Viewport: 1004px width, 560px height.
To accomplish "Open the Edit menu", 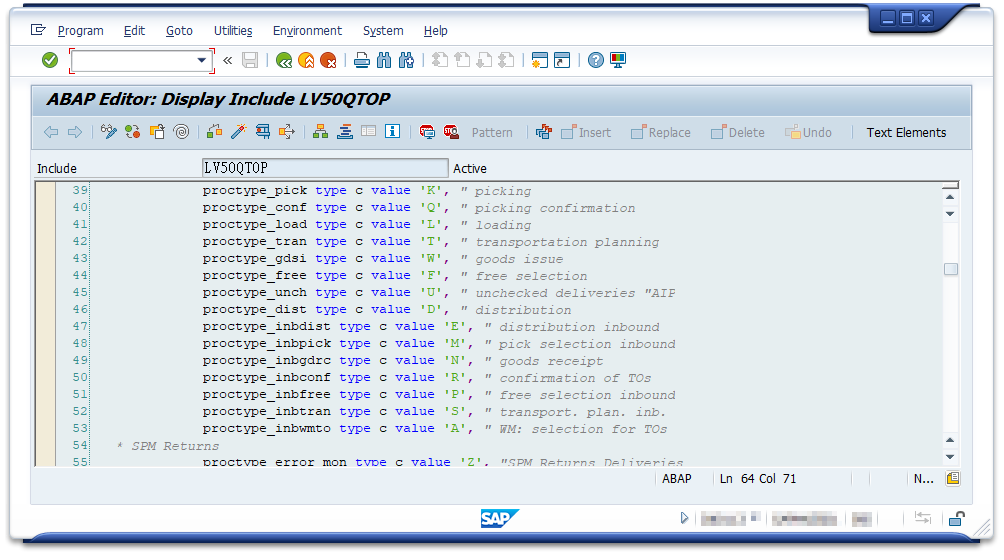I will pyautogui.click(x=134, y=31).
